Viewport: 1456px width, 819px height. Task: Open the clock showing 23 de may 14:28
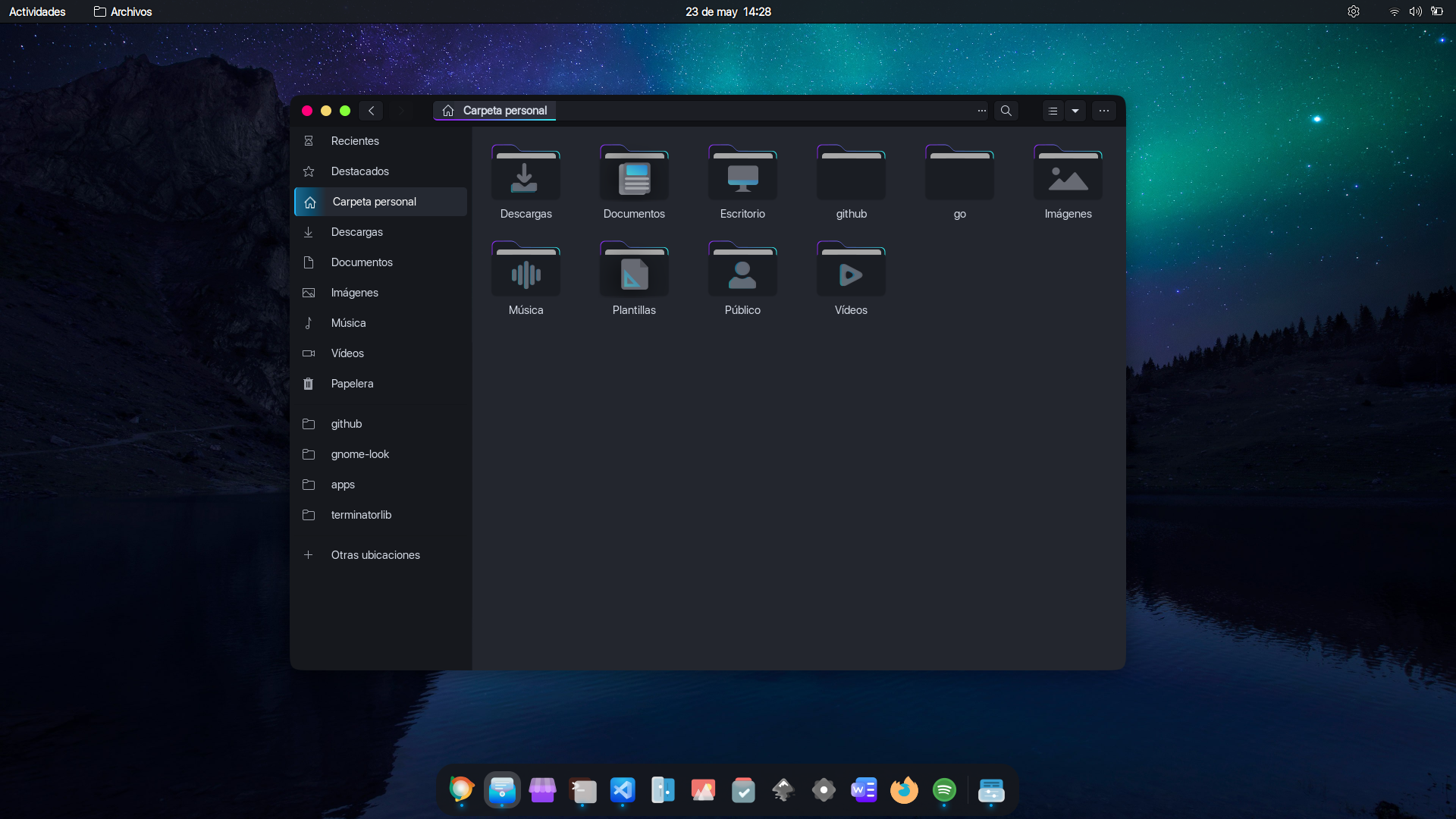pyautogui.click(x=728, y=11)
